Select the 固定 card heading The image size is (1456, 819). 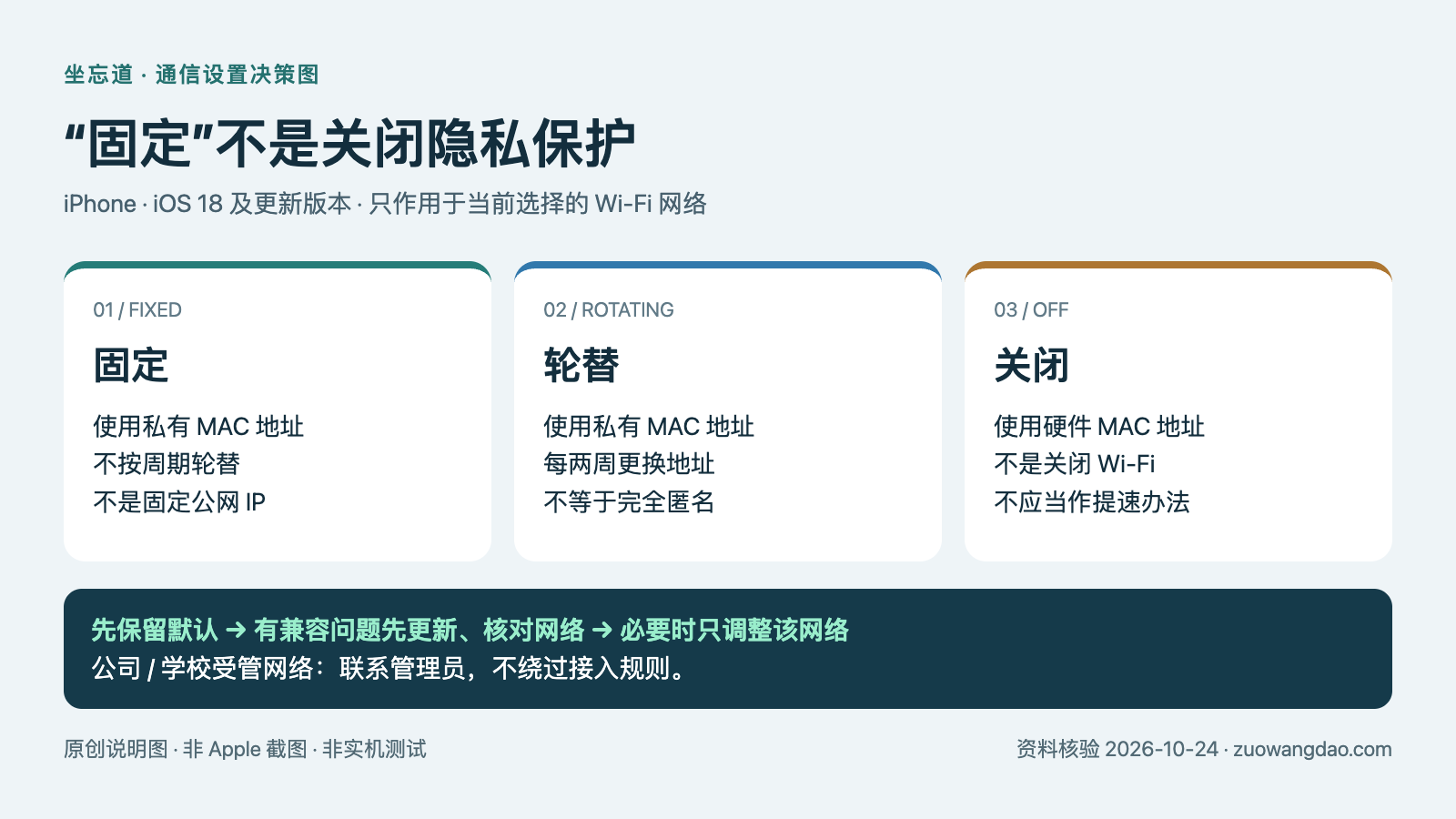pyautogui.click(x=131, y=366)
